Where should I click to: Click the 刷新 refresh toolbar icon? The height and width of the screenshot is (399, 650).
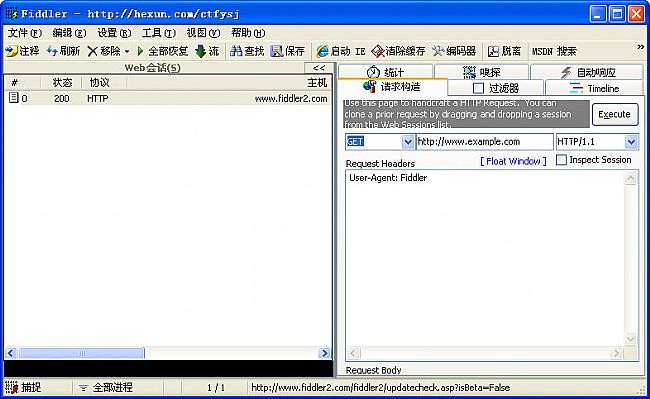tap(52, 51)
